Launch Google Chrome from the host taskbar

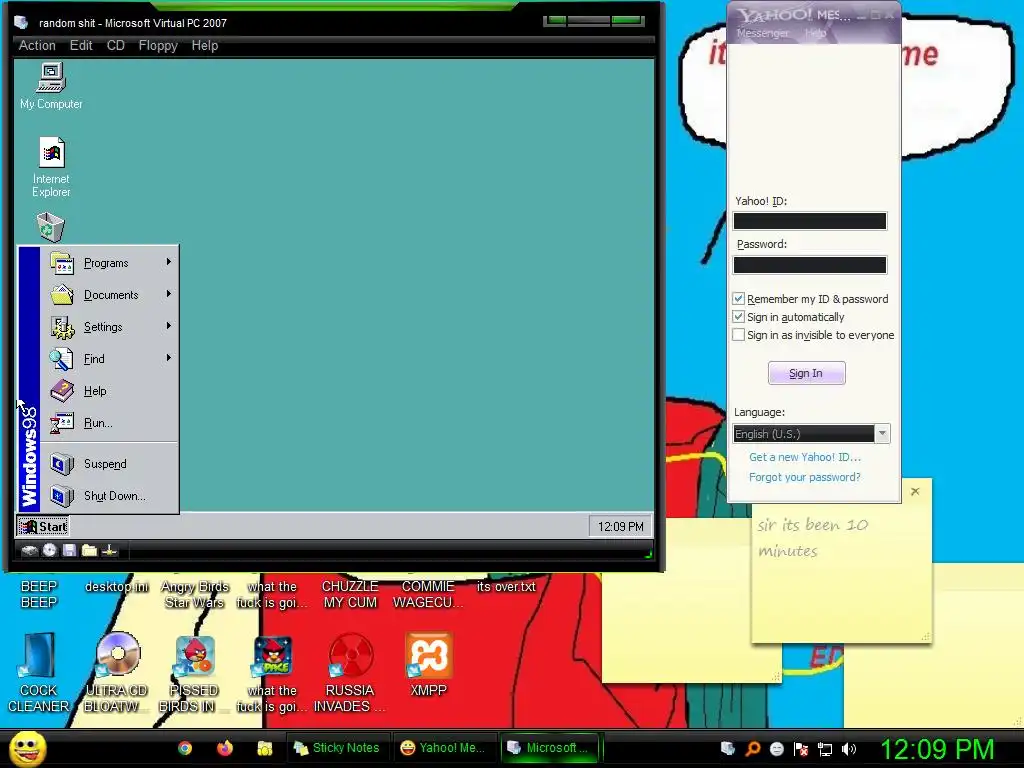pyautogui.click(x=185, y=748)
